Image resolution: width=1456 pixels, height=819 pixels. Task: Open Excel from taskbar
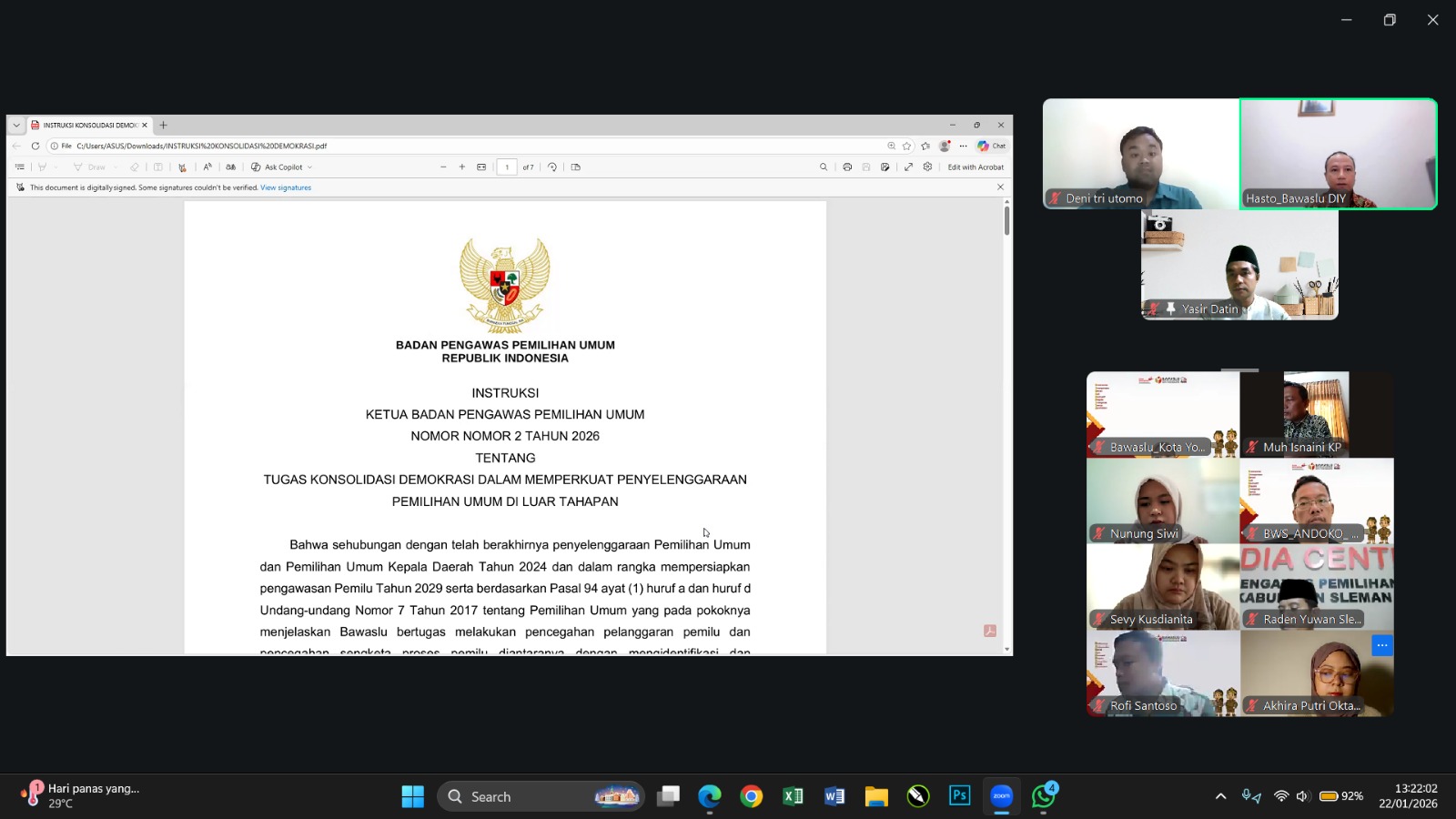[x=793, y=796]
